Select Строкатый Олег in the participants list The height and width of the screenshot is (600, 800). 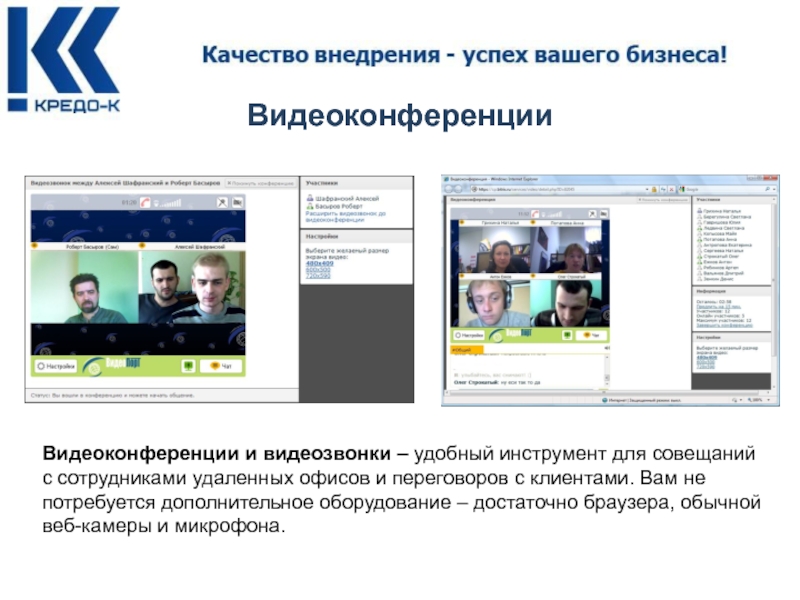tap(717, 257)
